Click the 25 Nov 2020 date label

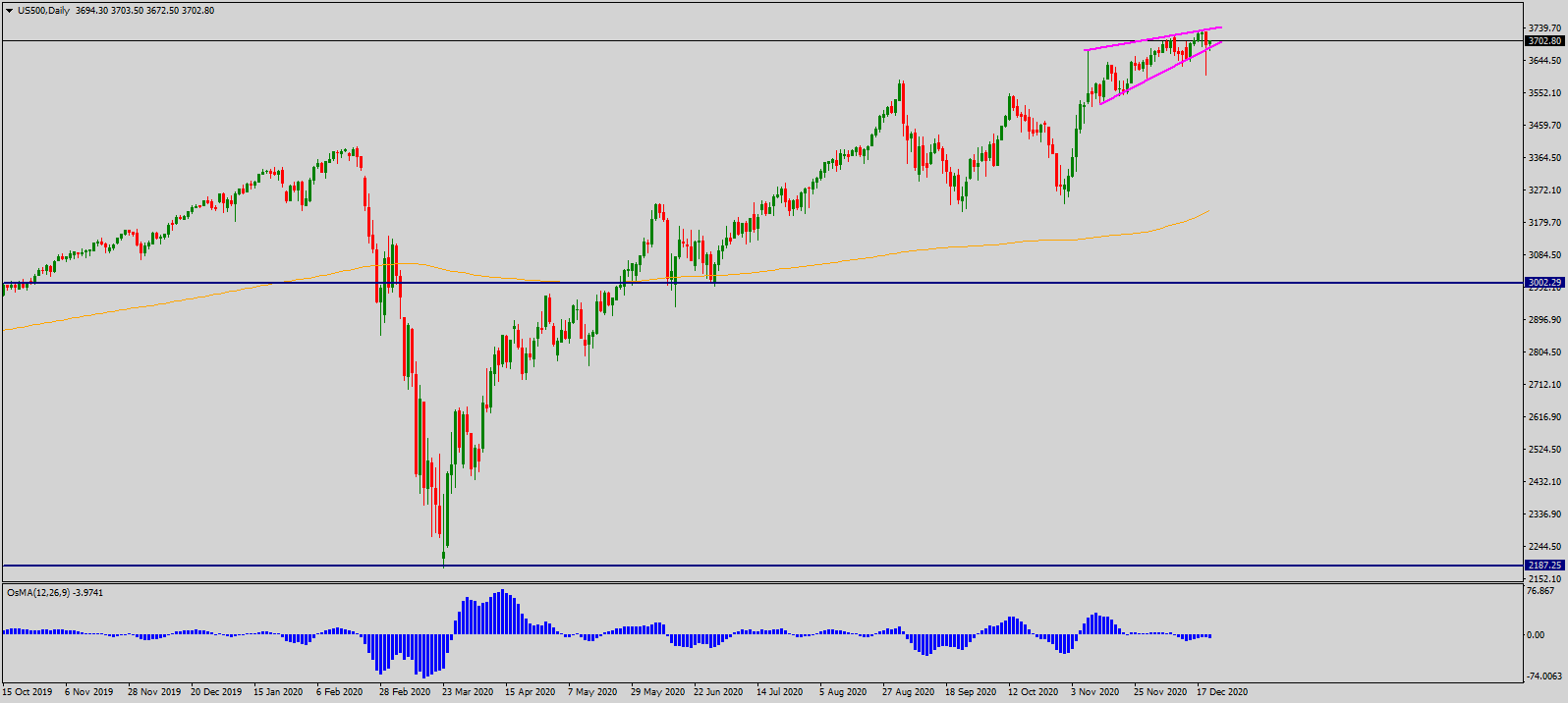coord(1160,692)
